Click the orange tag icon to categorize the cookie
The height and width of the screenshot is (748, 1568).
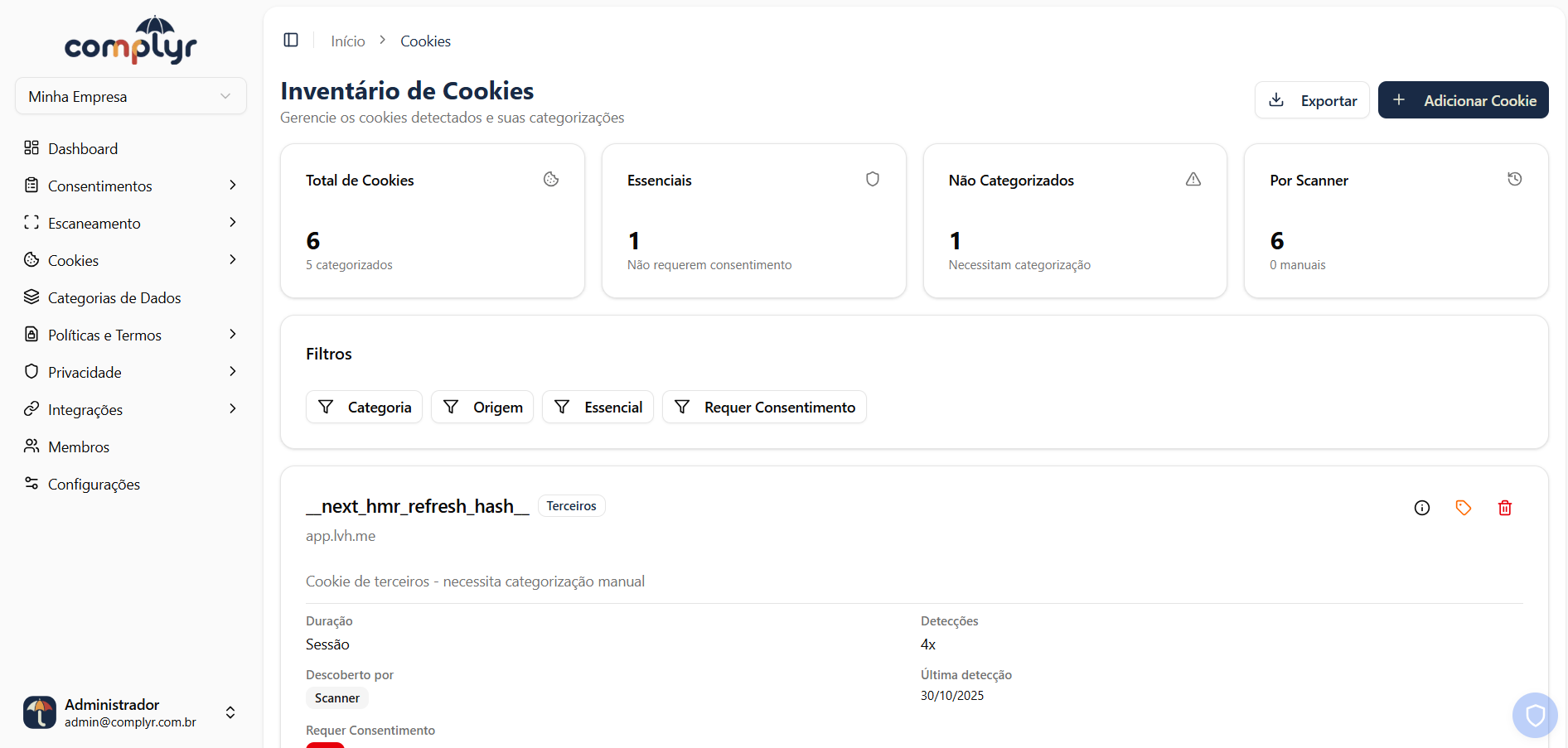[1464, 508]
